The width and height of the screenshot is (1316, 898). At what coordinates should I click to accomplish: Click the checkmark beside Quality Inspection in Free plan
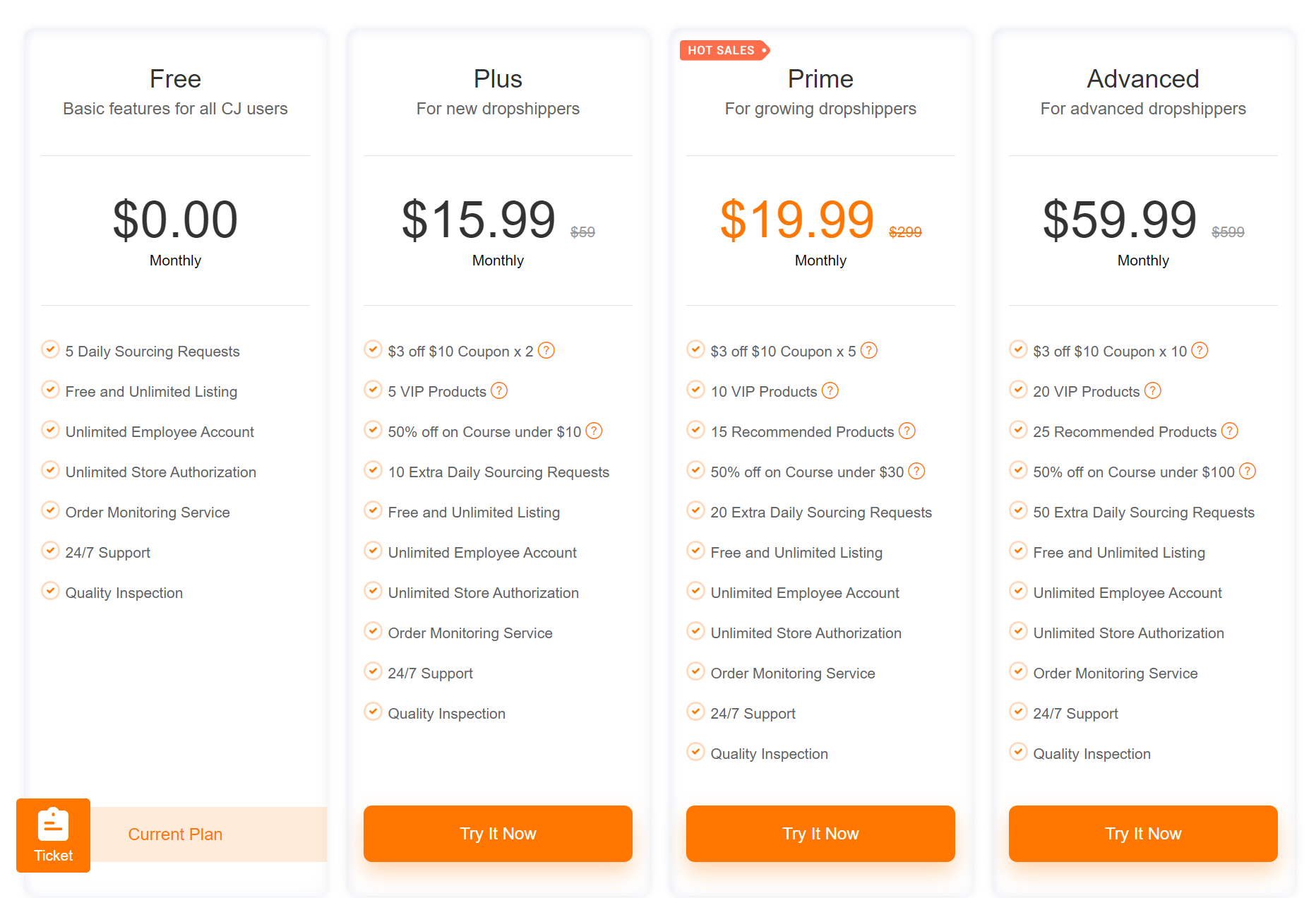[50, 591]
